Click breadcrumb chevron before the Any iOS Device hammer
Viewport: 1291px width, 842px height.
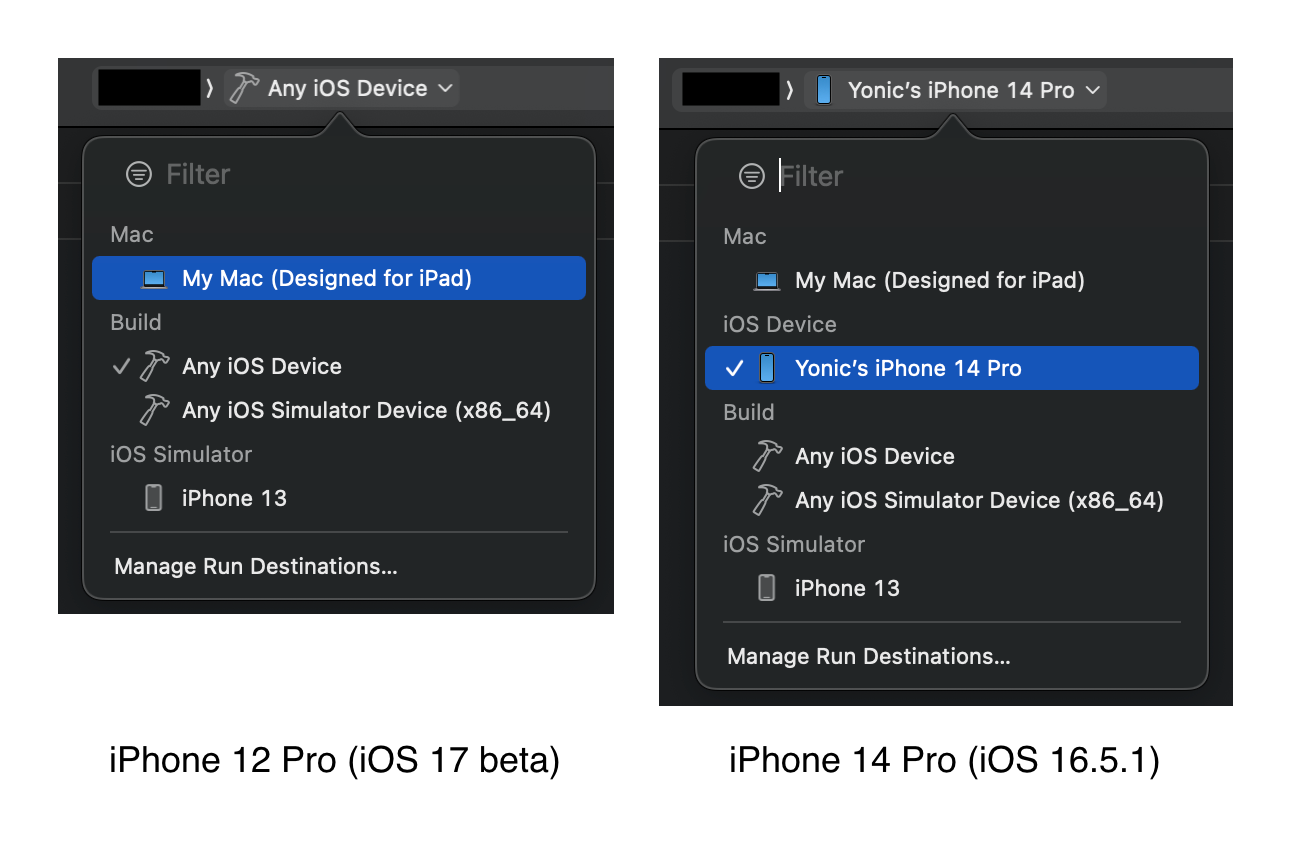click(210, 89)
